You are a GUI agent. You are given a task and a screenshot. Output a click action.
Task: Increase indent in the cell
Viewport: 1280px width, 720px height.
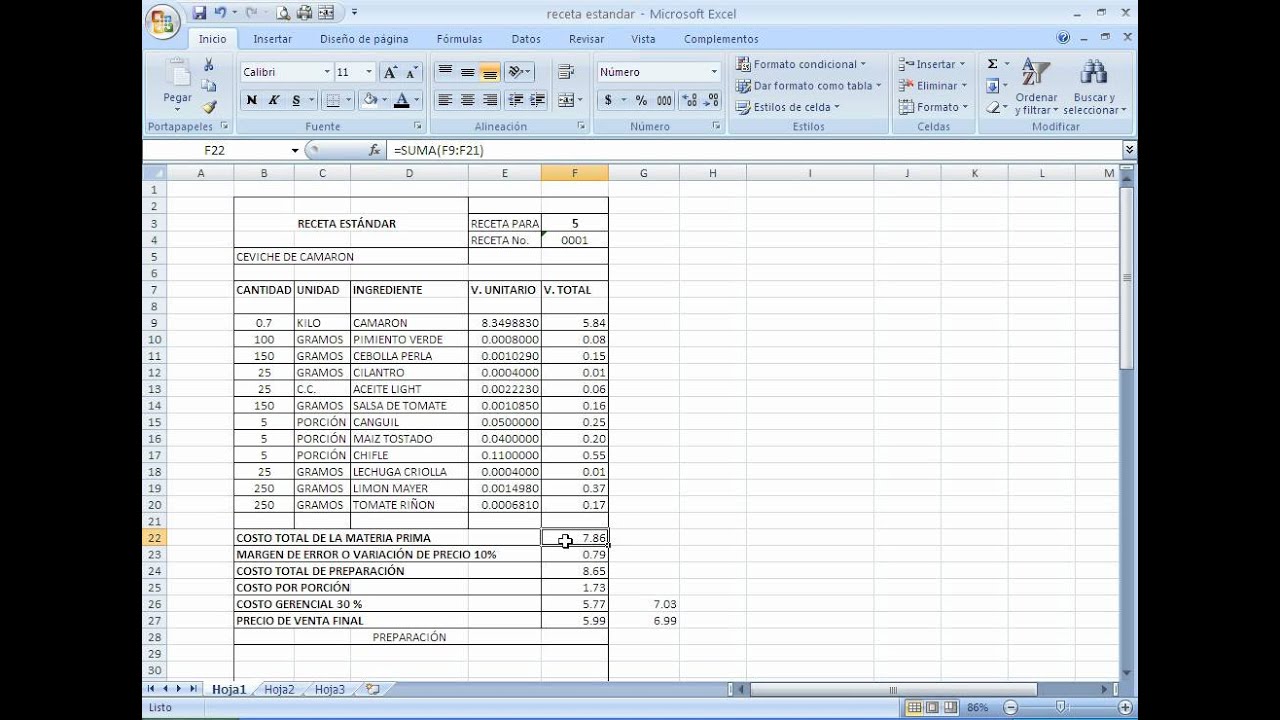[x=538, y=100]
